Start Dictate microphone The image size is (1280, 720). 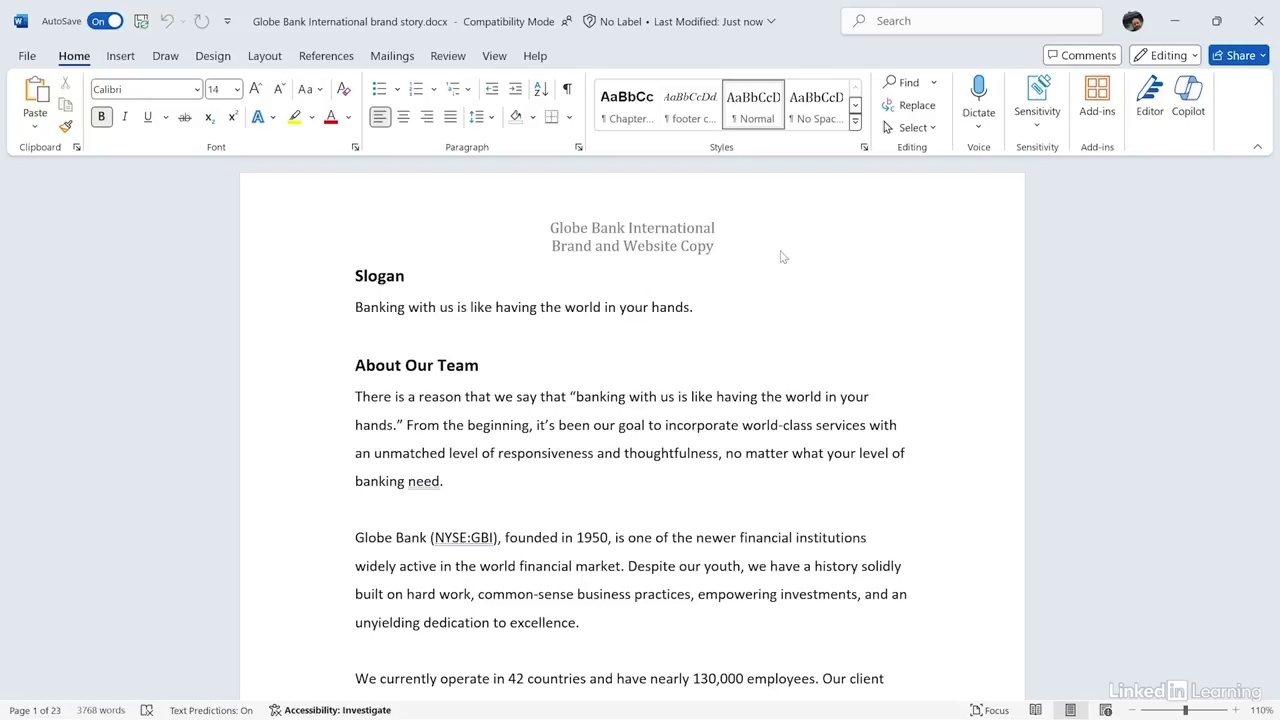979,90
